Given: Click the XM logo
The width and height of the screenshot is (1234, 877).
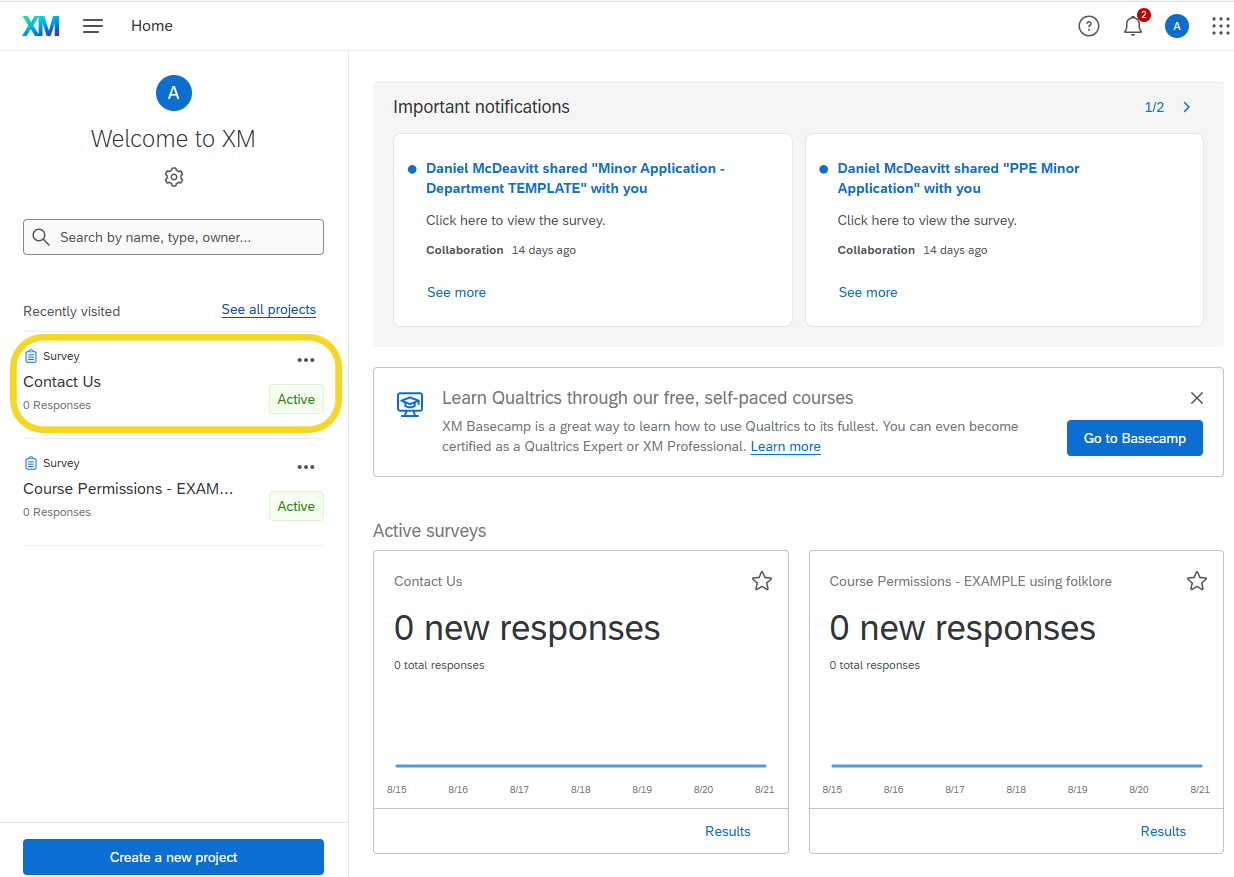Looking at the screenshot, I should coord(41,26).
